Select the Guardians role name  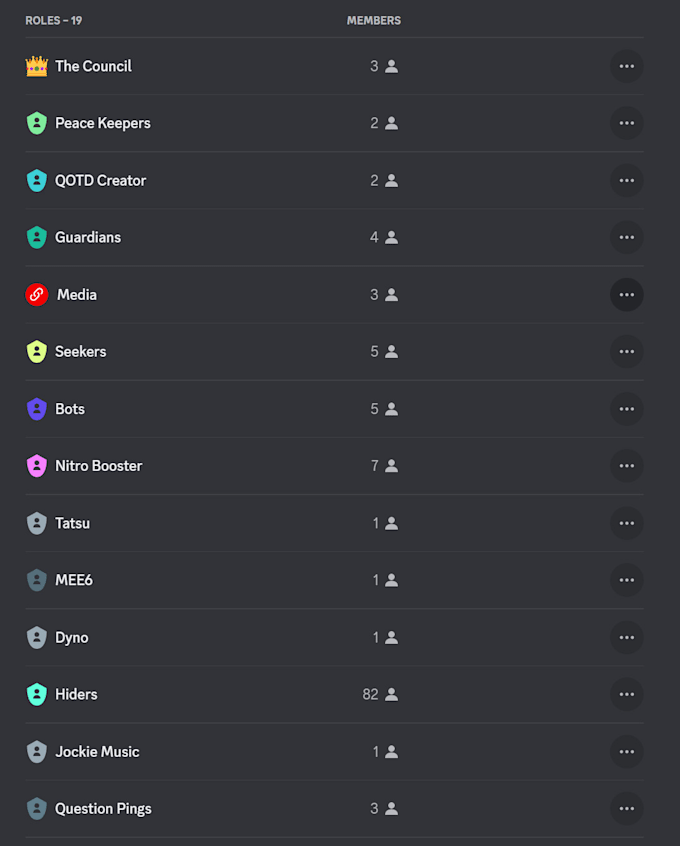click(88, 237)
